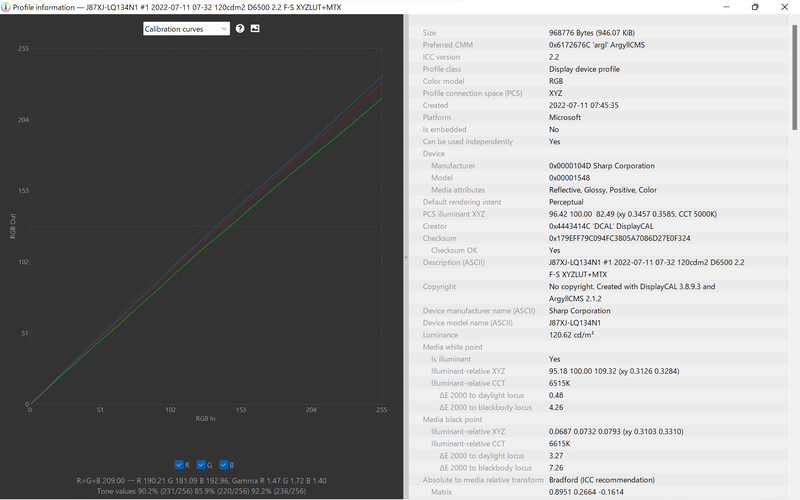This screenshot has width=800, height=500.
Task: Select the checksum value '0x179EFF79C094FC3805A7086D27E0F324'
Action: tap(619, 238)
